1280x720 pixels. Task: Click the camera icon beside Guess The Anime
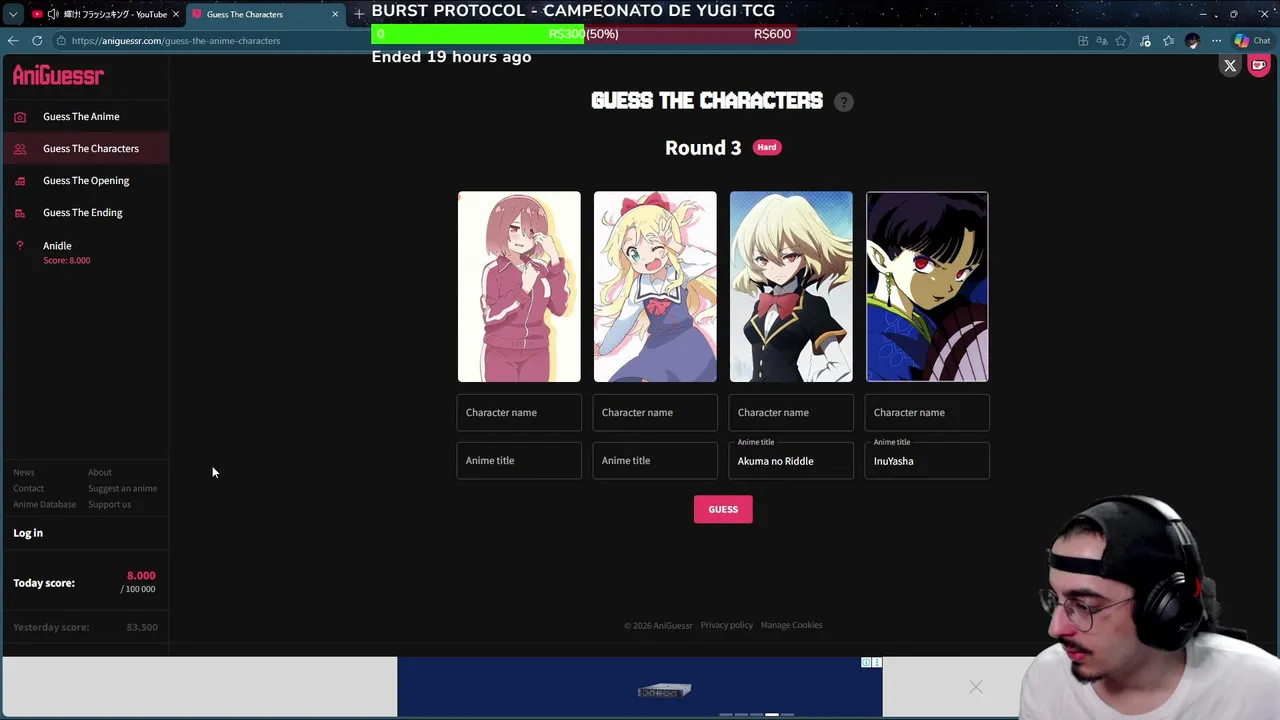click(20, 117)
